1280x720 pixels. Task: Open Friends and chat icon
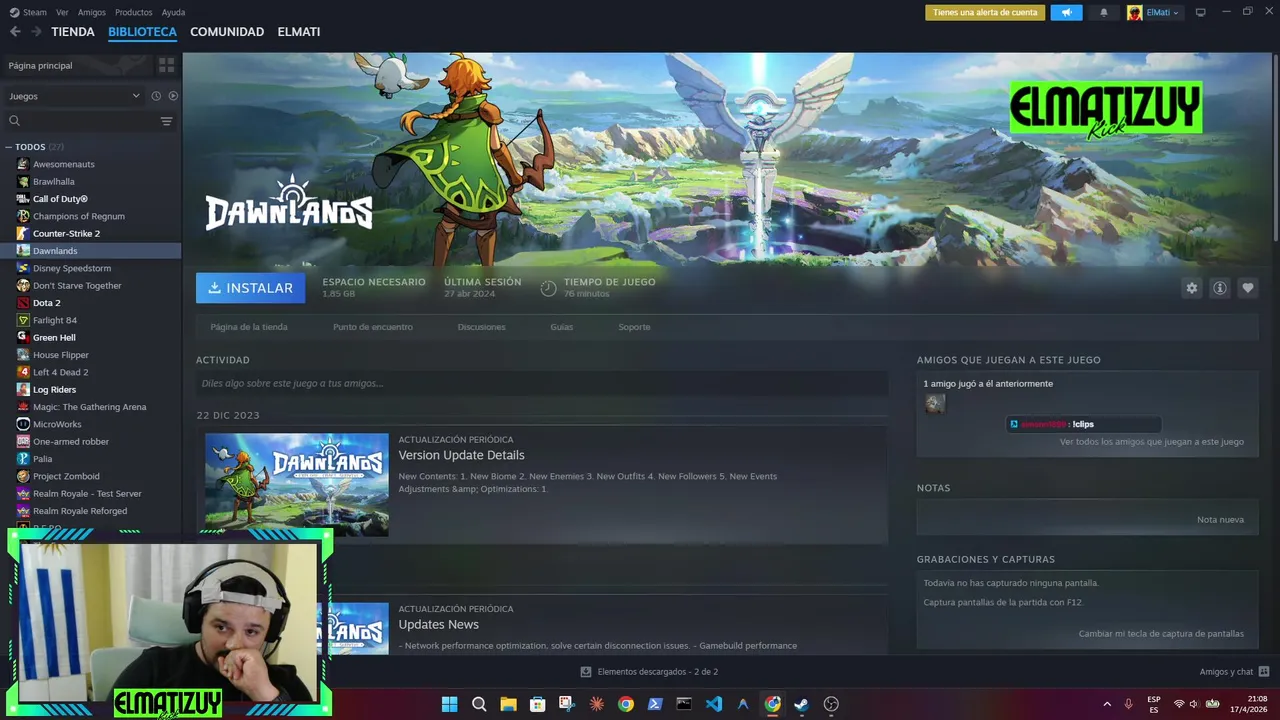1264,672
